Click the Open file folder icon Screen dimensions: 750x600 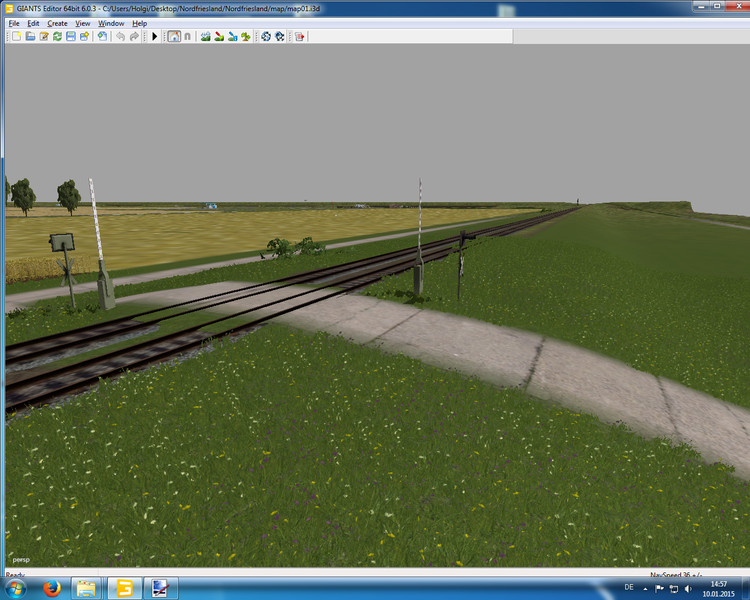coord(30,36)
